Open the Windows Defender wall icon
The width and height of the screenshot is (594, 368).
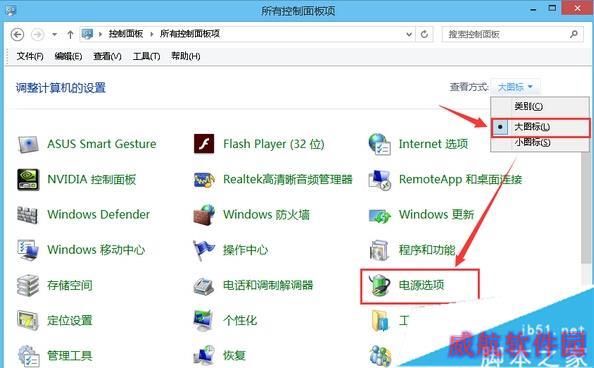[x=28, y=215]
